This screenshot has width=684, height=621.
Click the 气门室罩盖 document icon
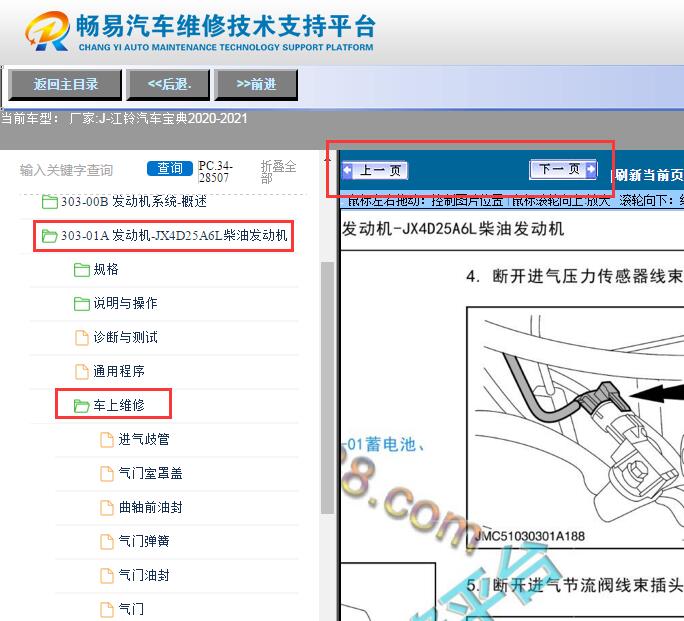point(107,474)
